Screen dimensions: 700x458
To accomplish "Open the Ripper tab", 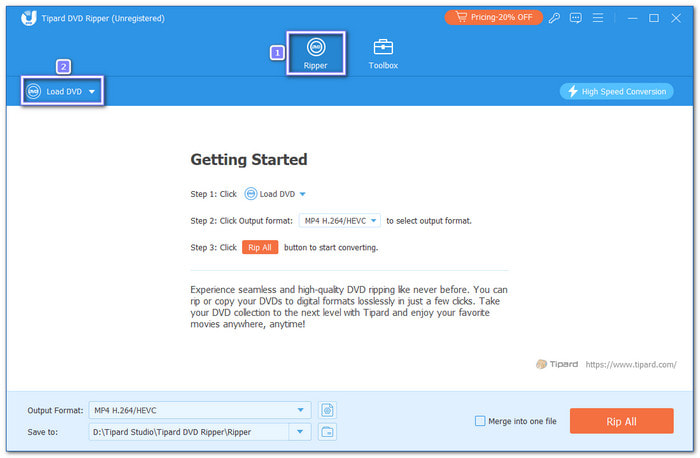I will (x=316, y=54).
